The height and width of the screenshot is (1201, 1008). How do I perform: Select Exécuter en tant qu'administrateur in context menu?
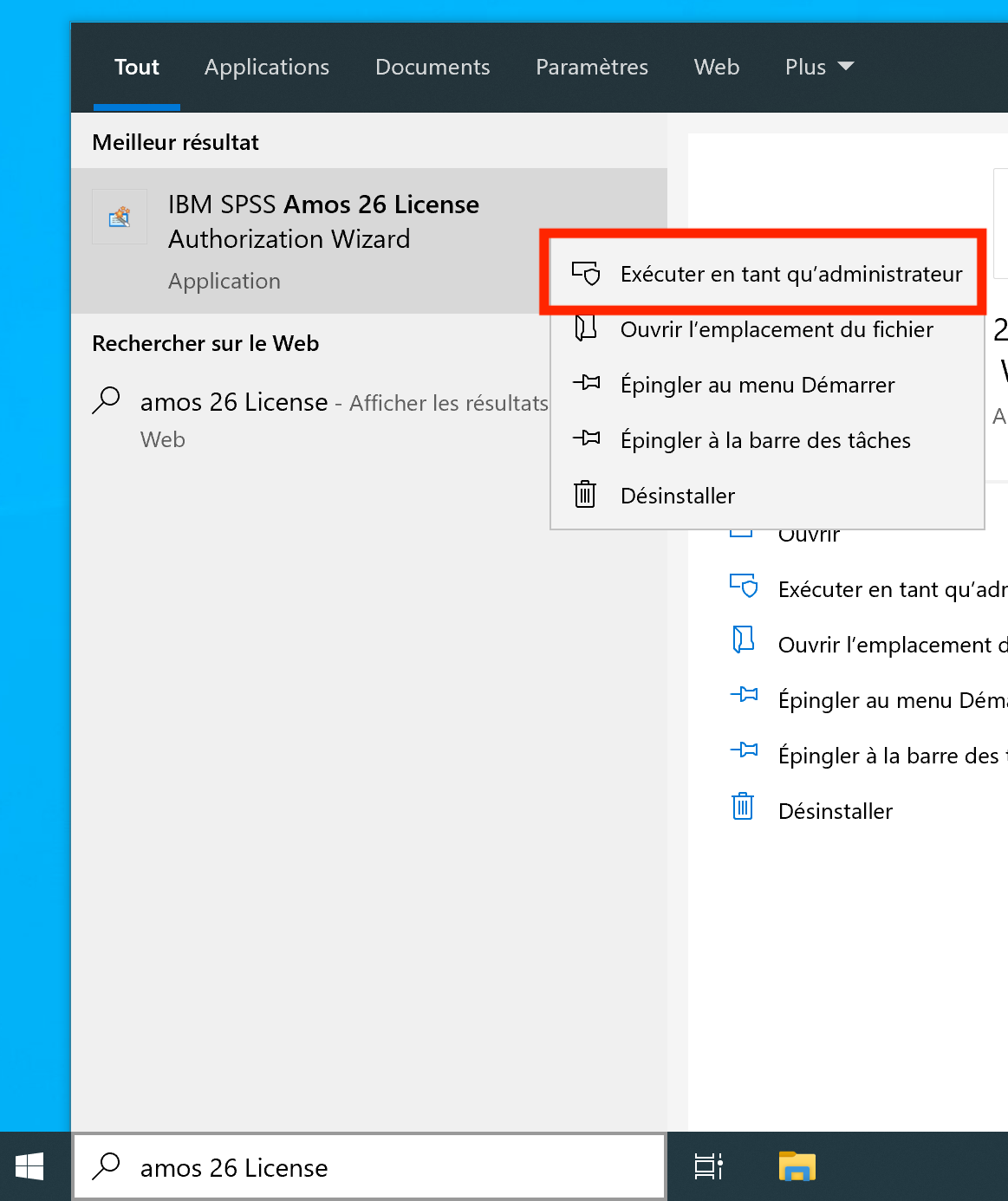click(x=790, y=275)
